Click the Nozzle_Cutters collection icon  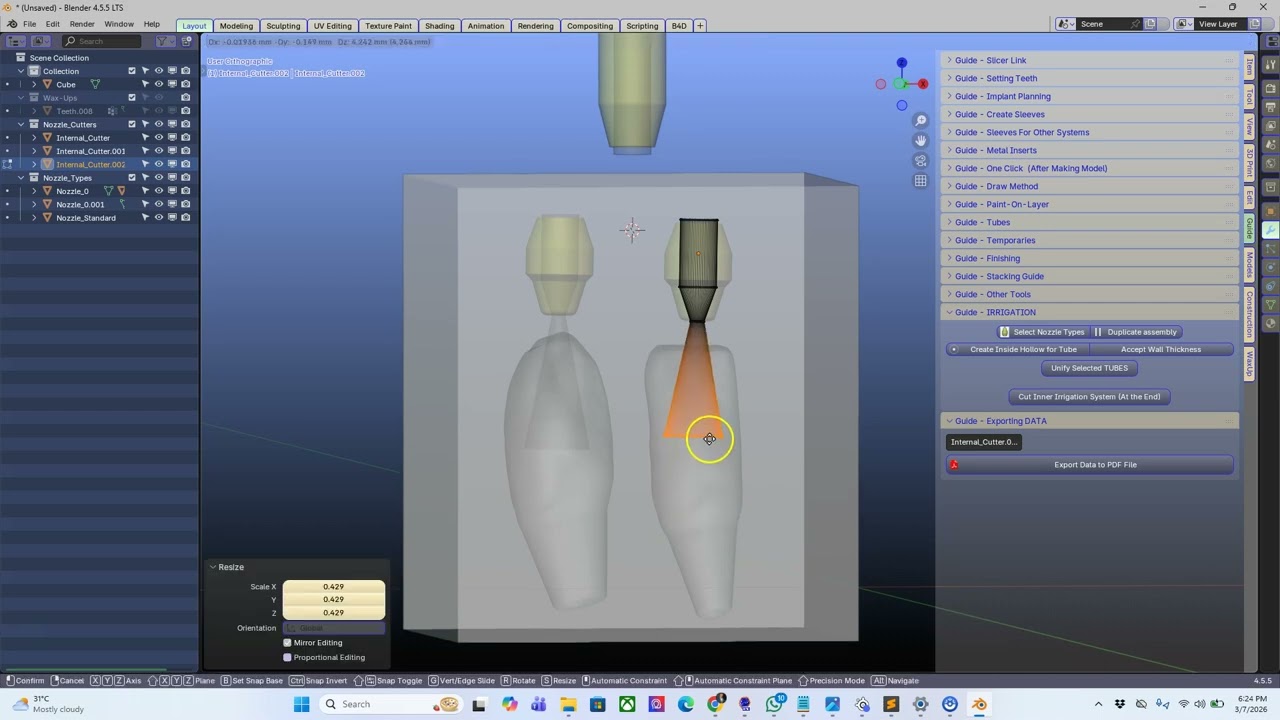(34, 125)
